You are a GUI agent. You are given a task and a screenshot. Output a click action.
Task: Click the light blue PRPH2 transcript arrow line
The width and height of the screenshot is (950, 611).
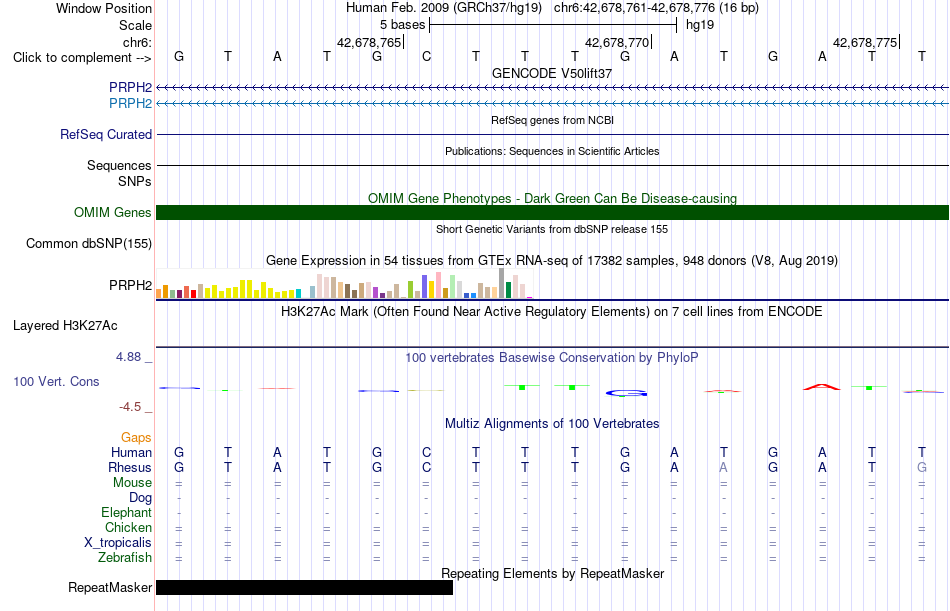point(552,104)
